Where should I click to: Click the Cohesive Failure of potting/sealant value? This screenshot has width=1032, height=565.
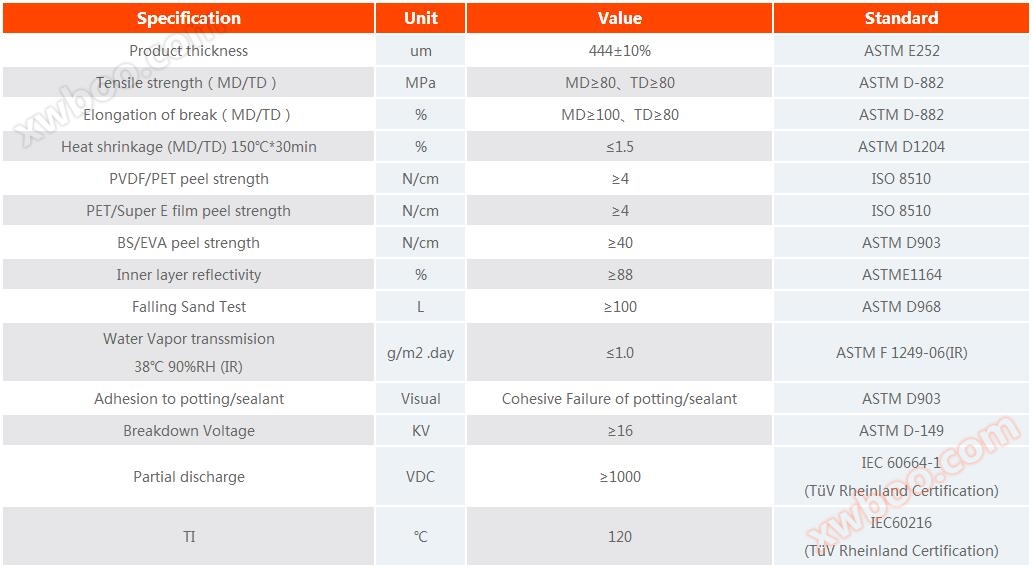point(619,399)
